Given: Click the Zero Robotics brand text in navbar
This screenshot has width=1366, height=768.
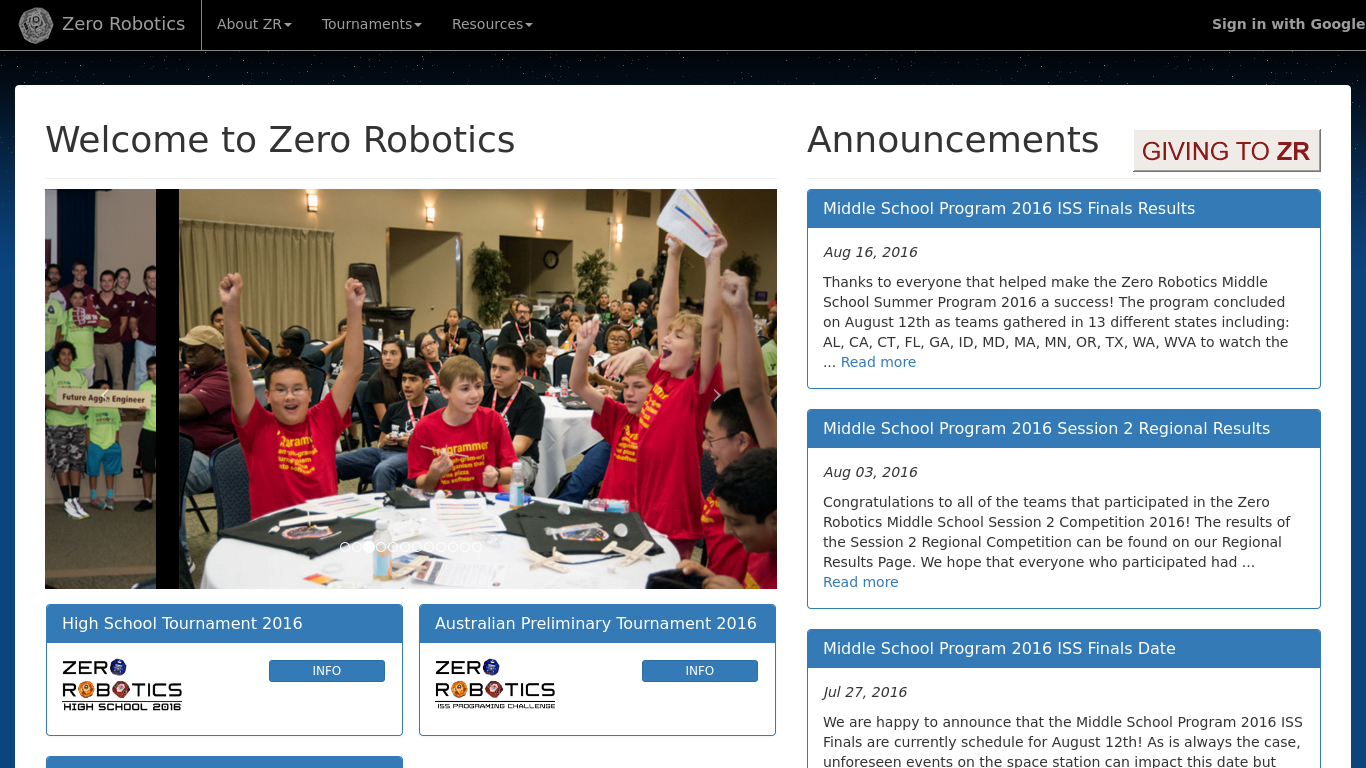Looking at the screenshot, I should 124,24.
